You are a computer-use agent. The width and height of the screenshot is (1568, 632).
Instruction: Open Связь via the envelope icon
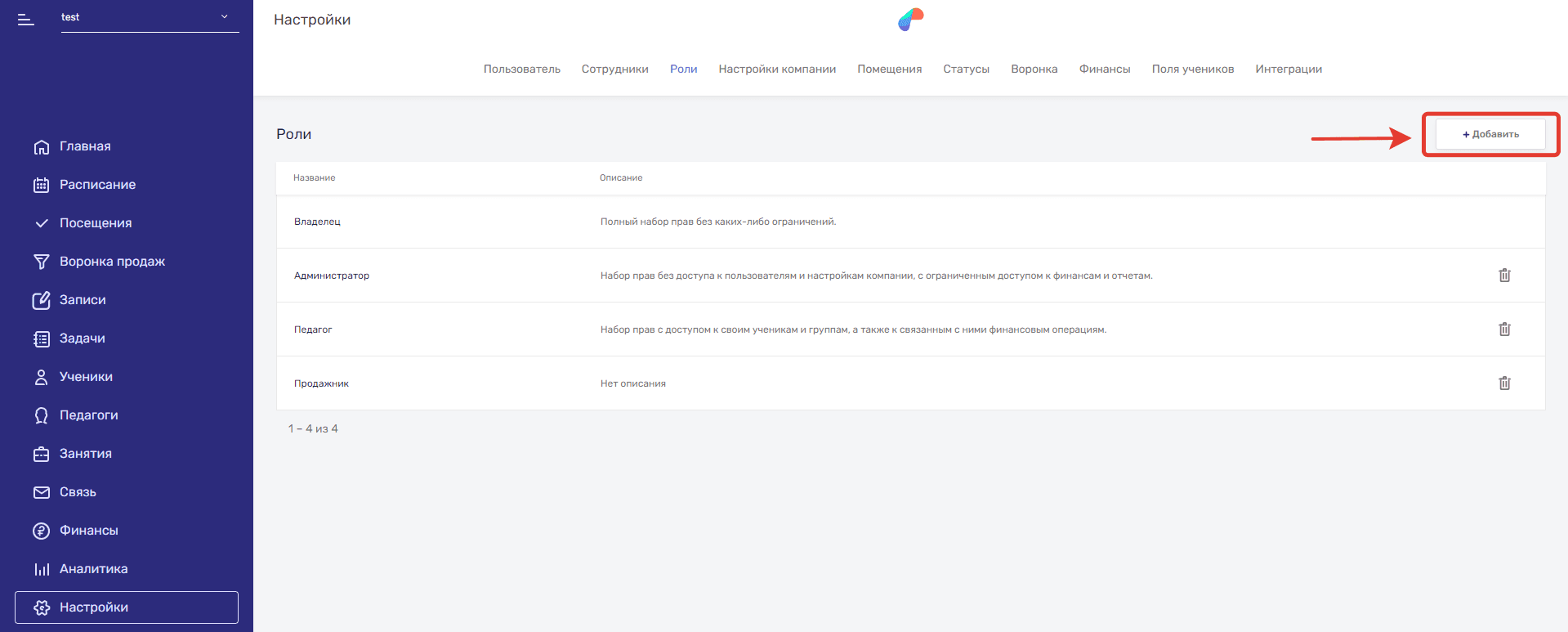pyautogui.click(x=41, y=492)
